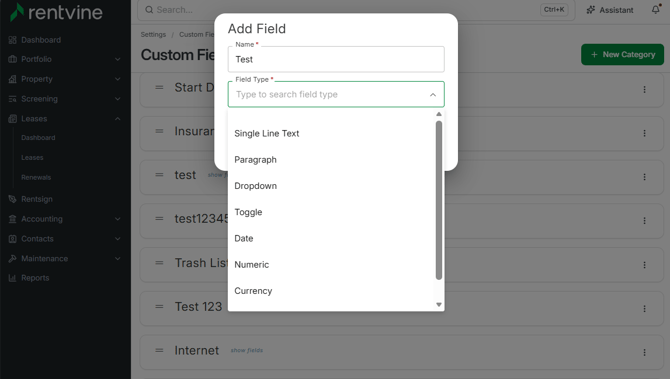Open the more options menu for Start row
Viewport: 670px width, 379px height.
[644, 89]
